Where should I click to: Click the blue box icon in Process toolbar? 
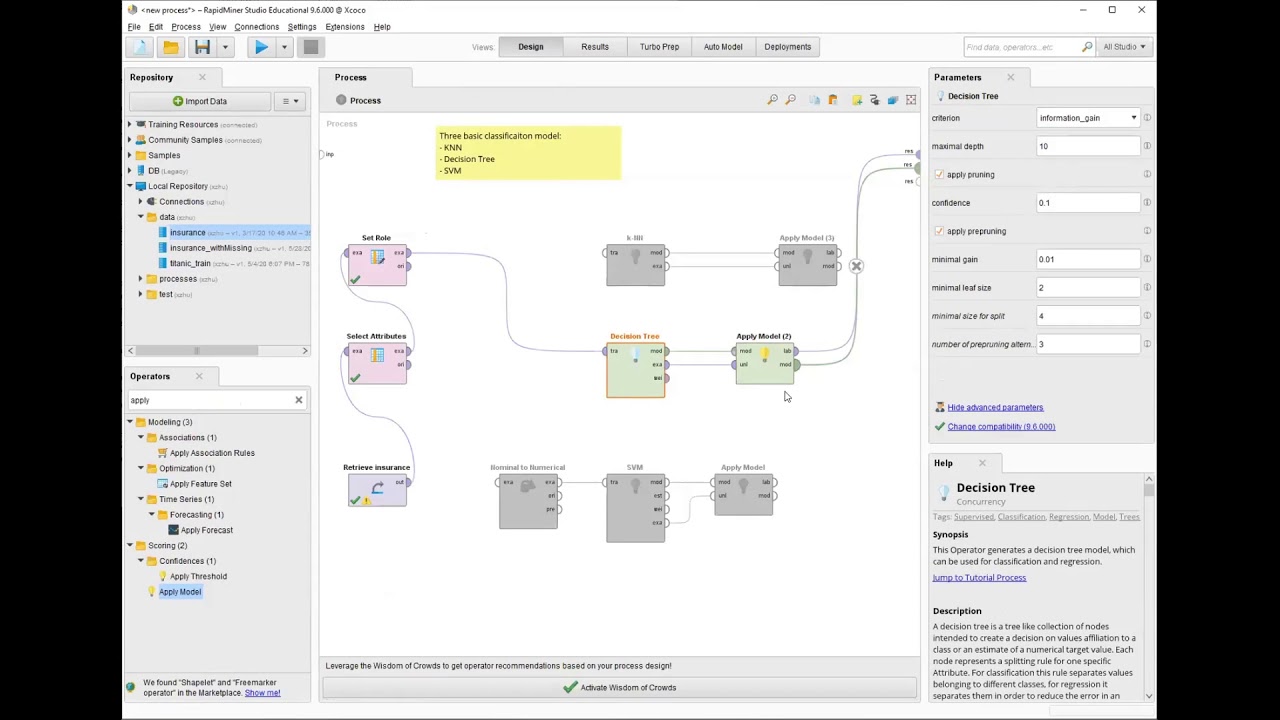[x=892, y=100]
